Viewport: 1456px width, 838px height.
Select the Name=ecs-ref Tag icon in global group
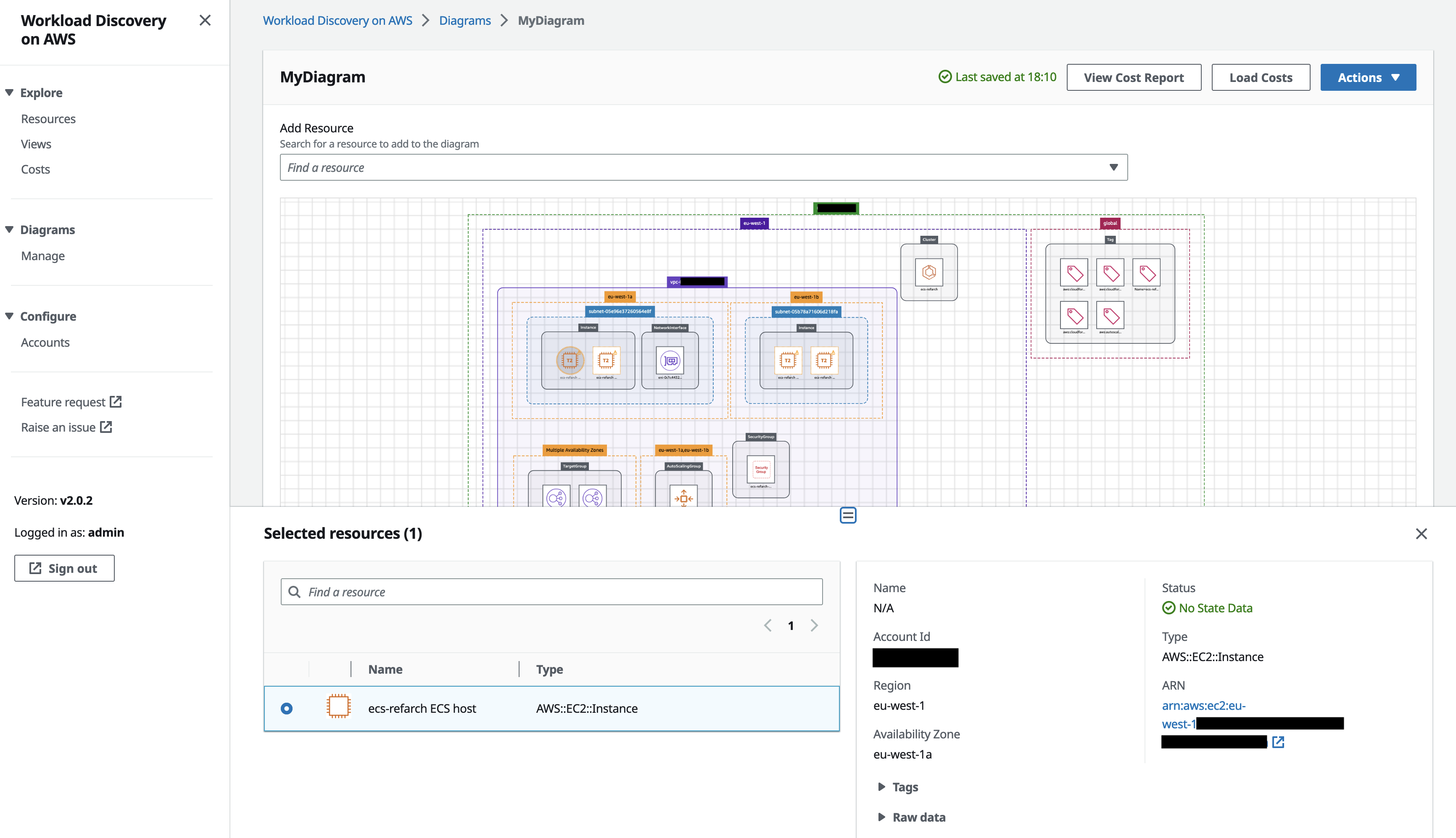[1146, 271]
